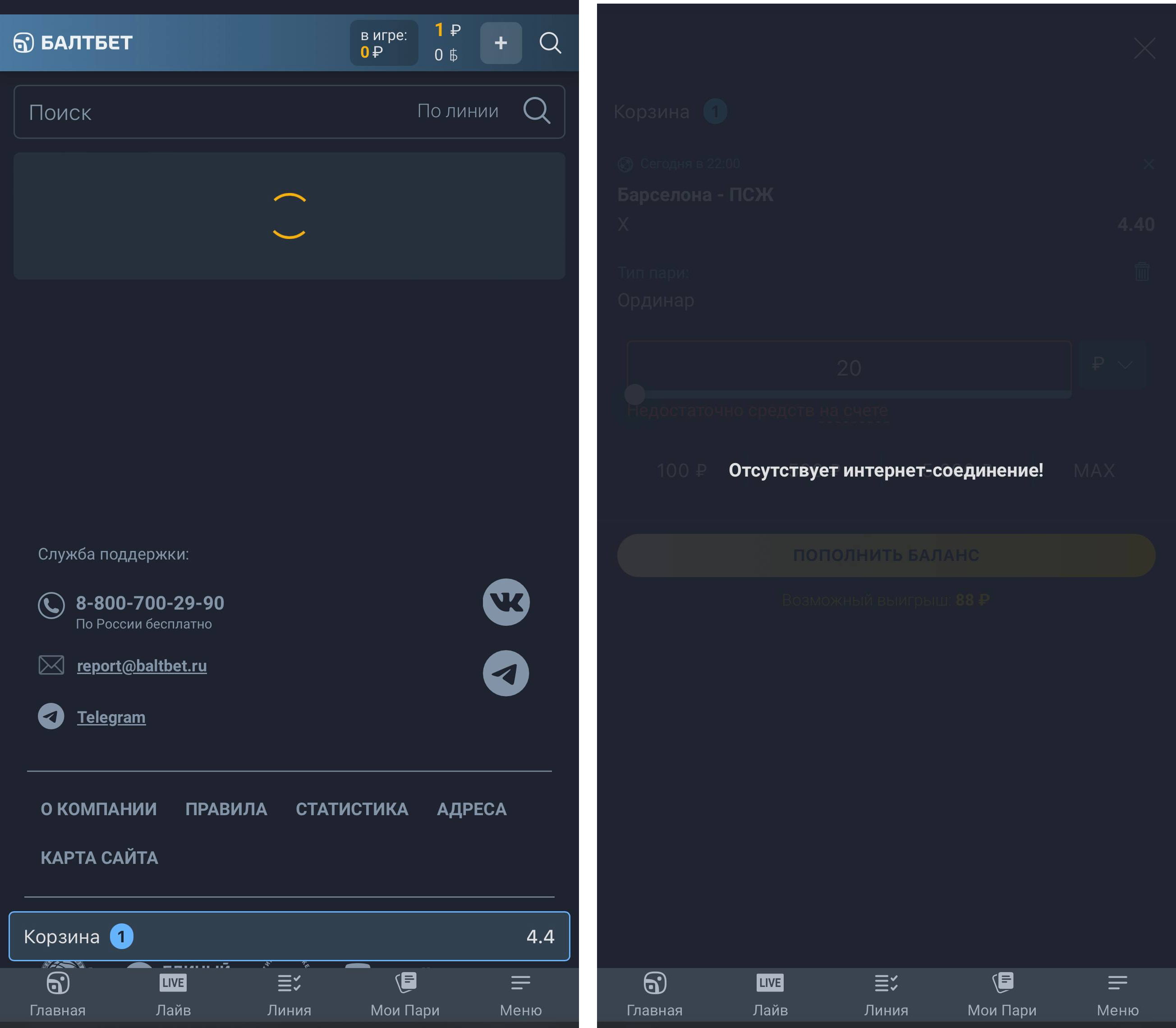Open Меню tab in left bottom bar

[520, 995]
